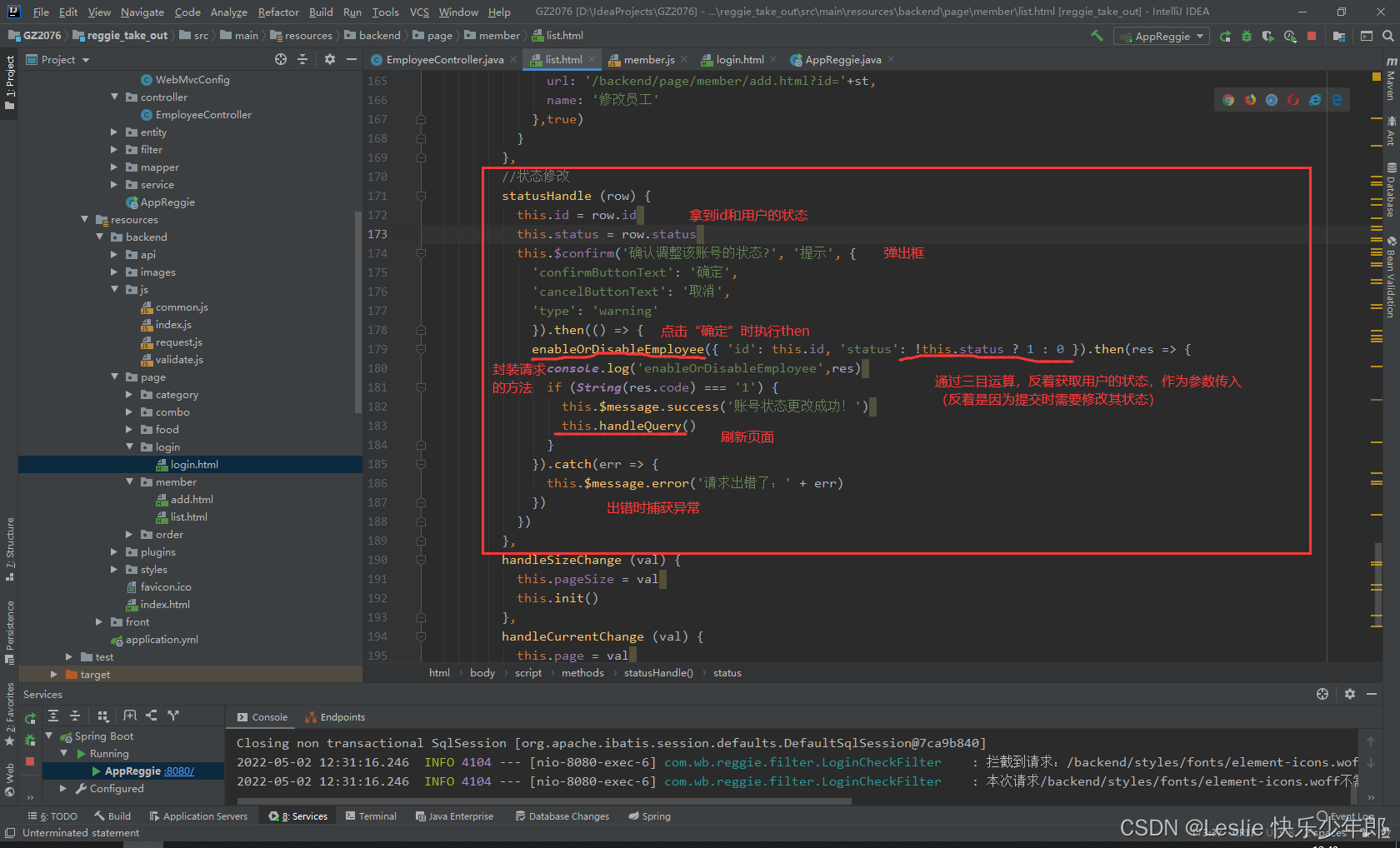Viewport: 1400px width, 848px height.
Task: Open the page in Internet Explorer
Action: click(1315, 100)
